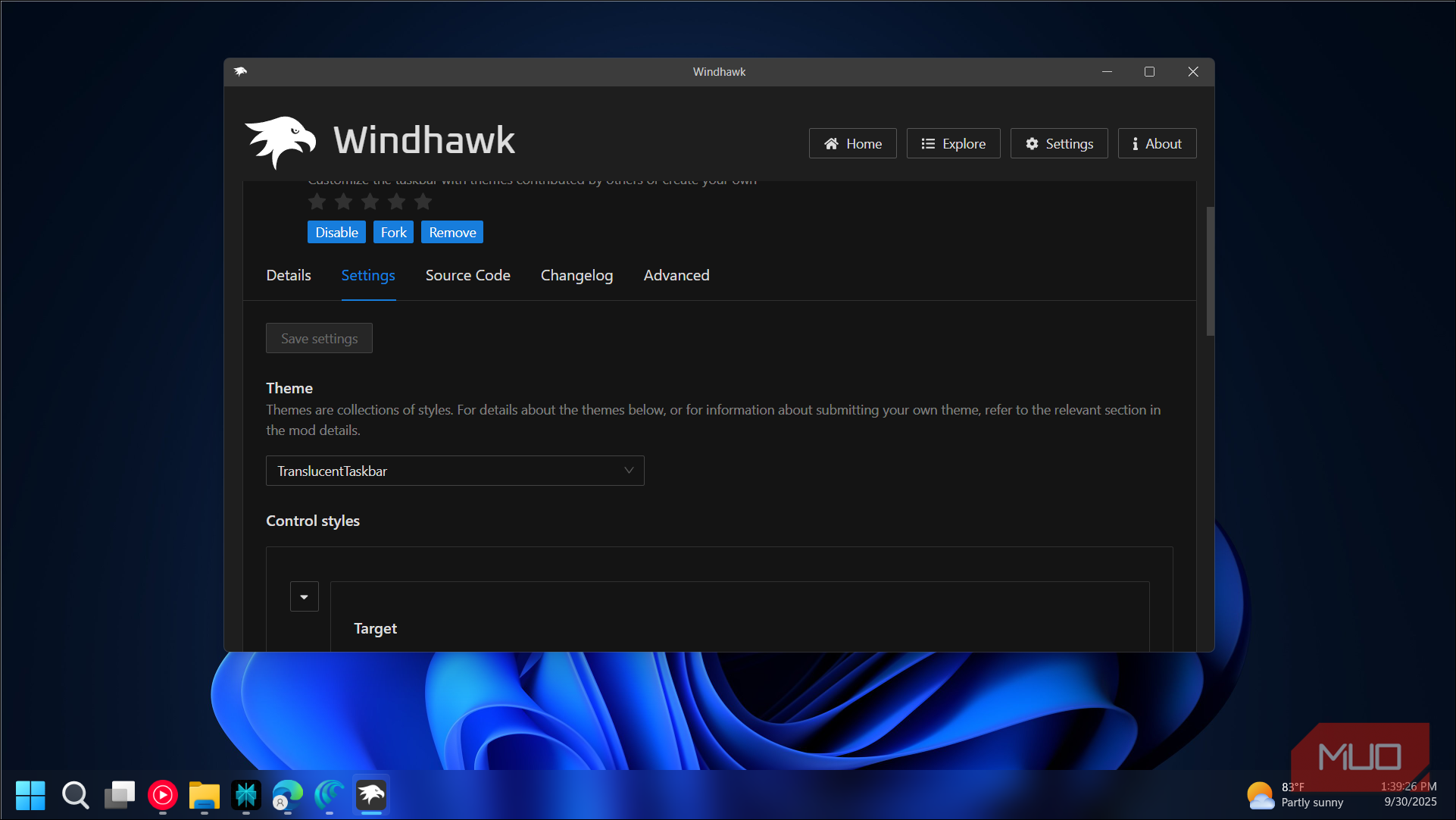The height and width of the screenshot is (820, 1456).
Task: View the Source Code tab
Action: 467,275
